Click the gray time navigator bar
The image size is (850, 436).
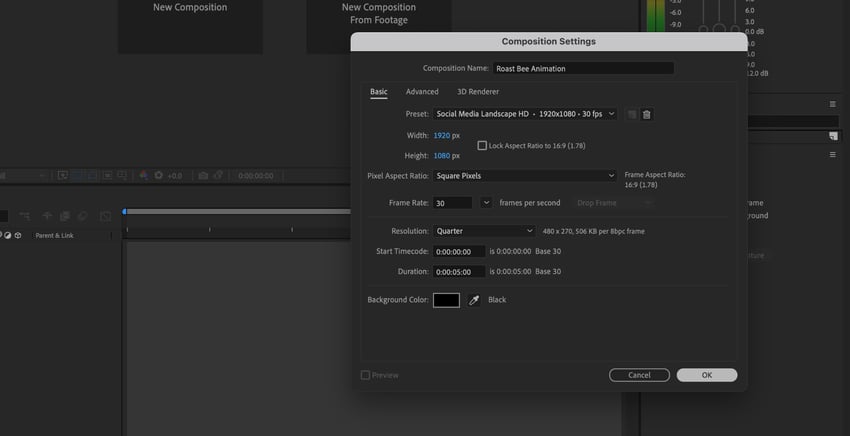[239, 211]
